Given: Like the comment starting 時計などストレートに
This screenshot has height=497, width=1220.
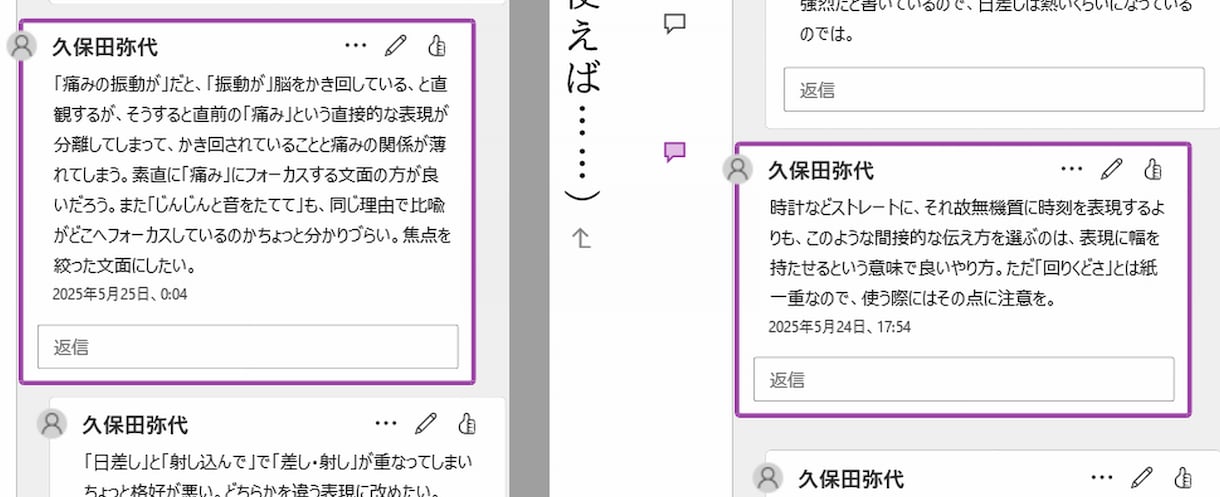Looking at the screenshot, I should [x=1152, y=169].
